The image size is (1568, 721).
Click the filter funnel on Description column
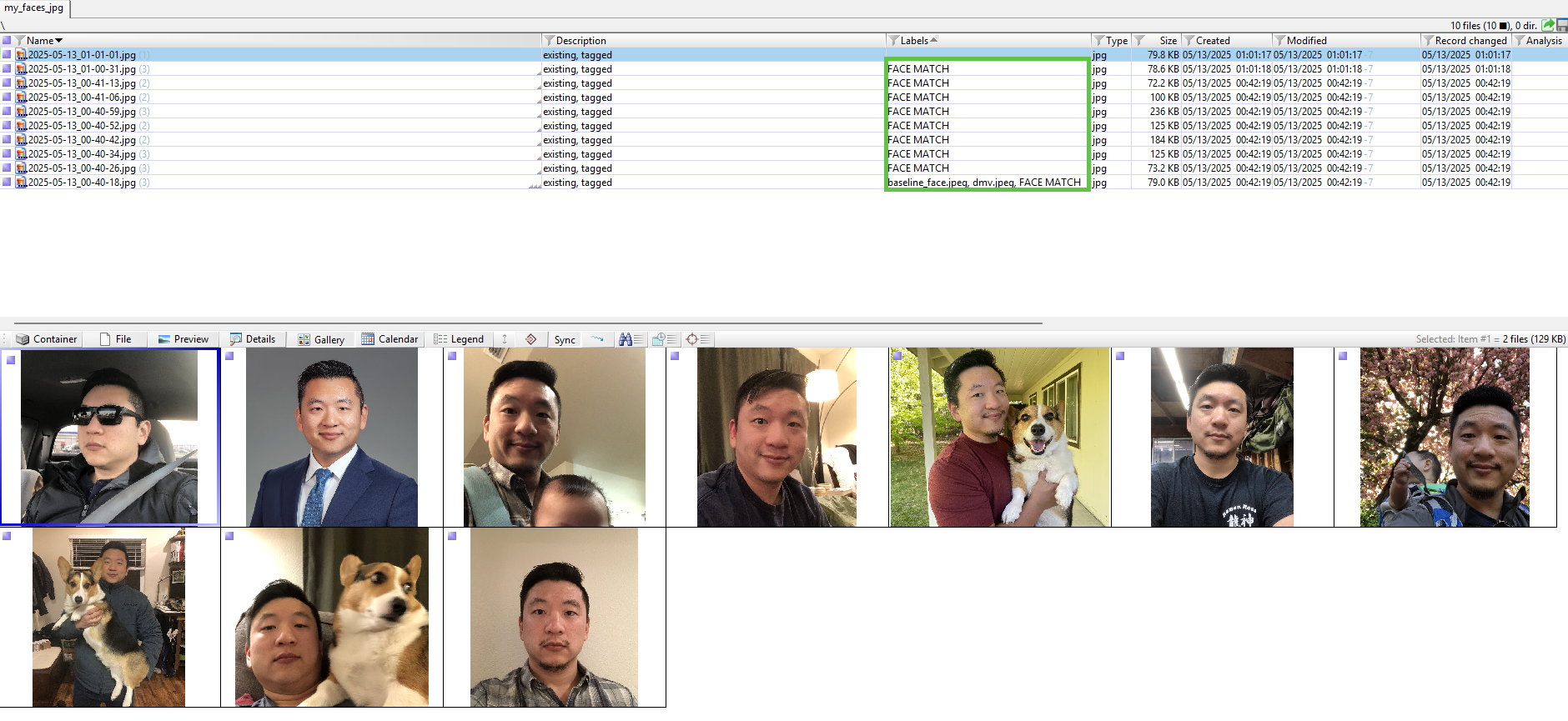point(549,41)
